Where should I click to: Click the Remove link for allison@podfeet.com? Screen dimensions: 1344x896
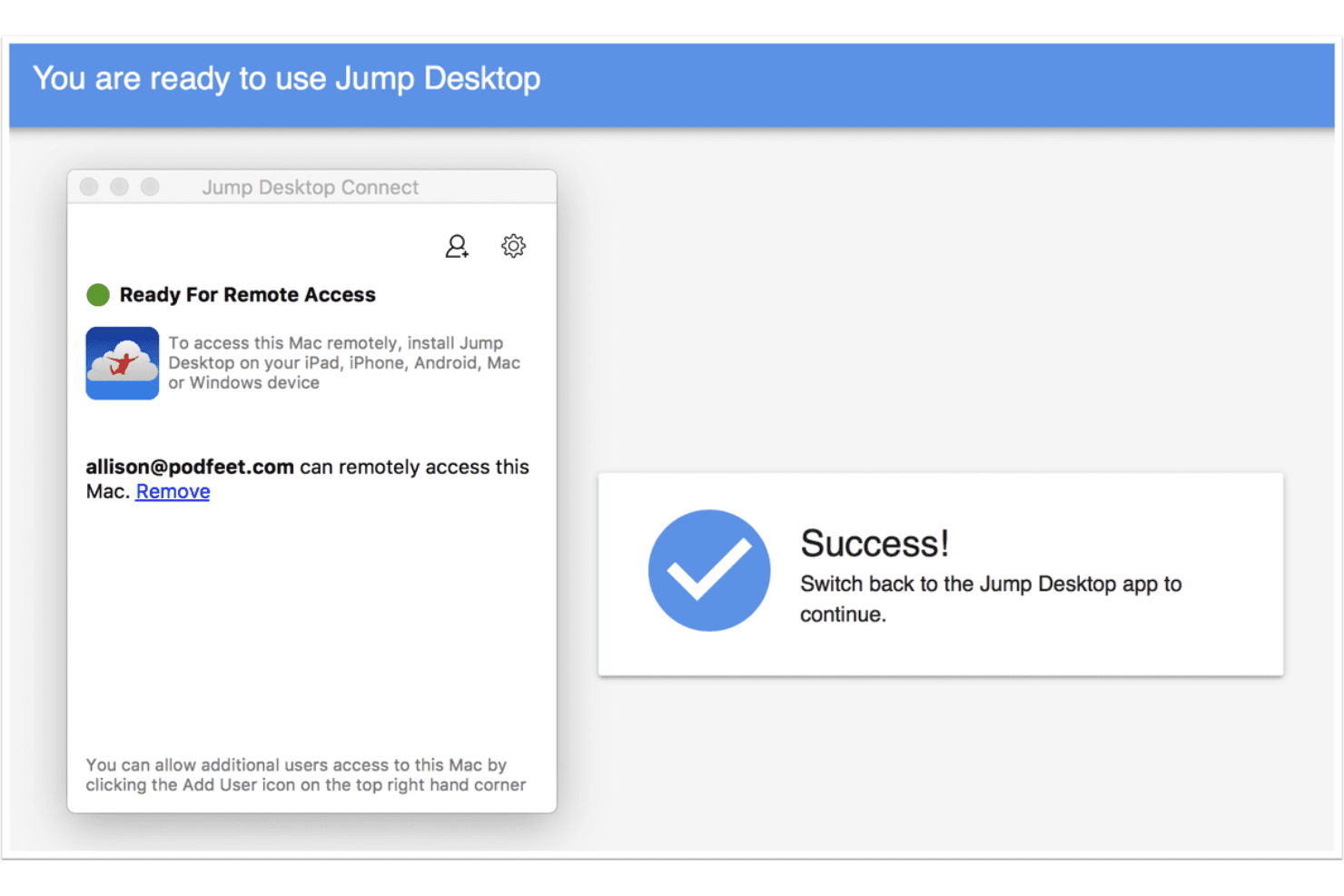tap(173, 491)
